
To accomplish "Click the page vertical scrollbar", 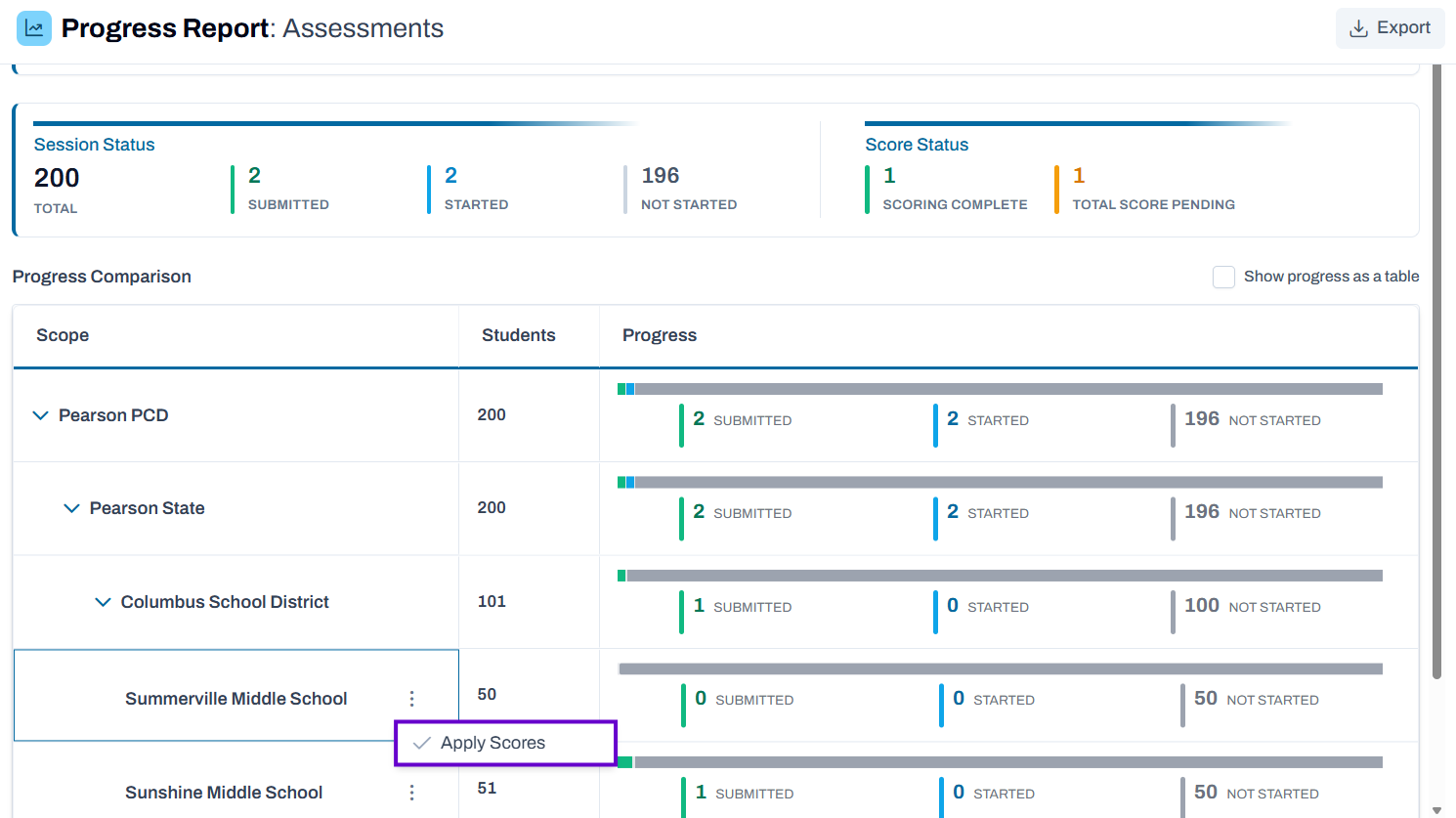I will pos(1436,371).
